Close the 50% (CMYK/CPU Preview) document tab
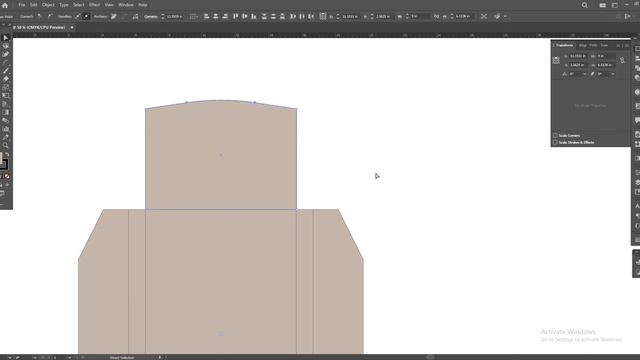 point(72,27)
